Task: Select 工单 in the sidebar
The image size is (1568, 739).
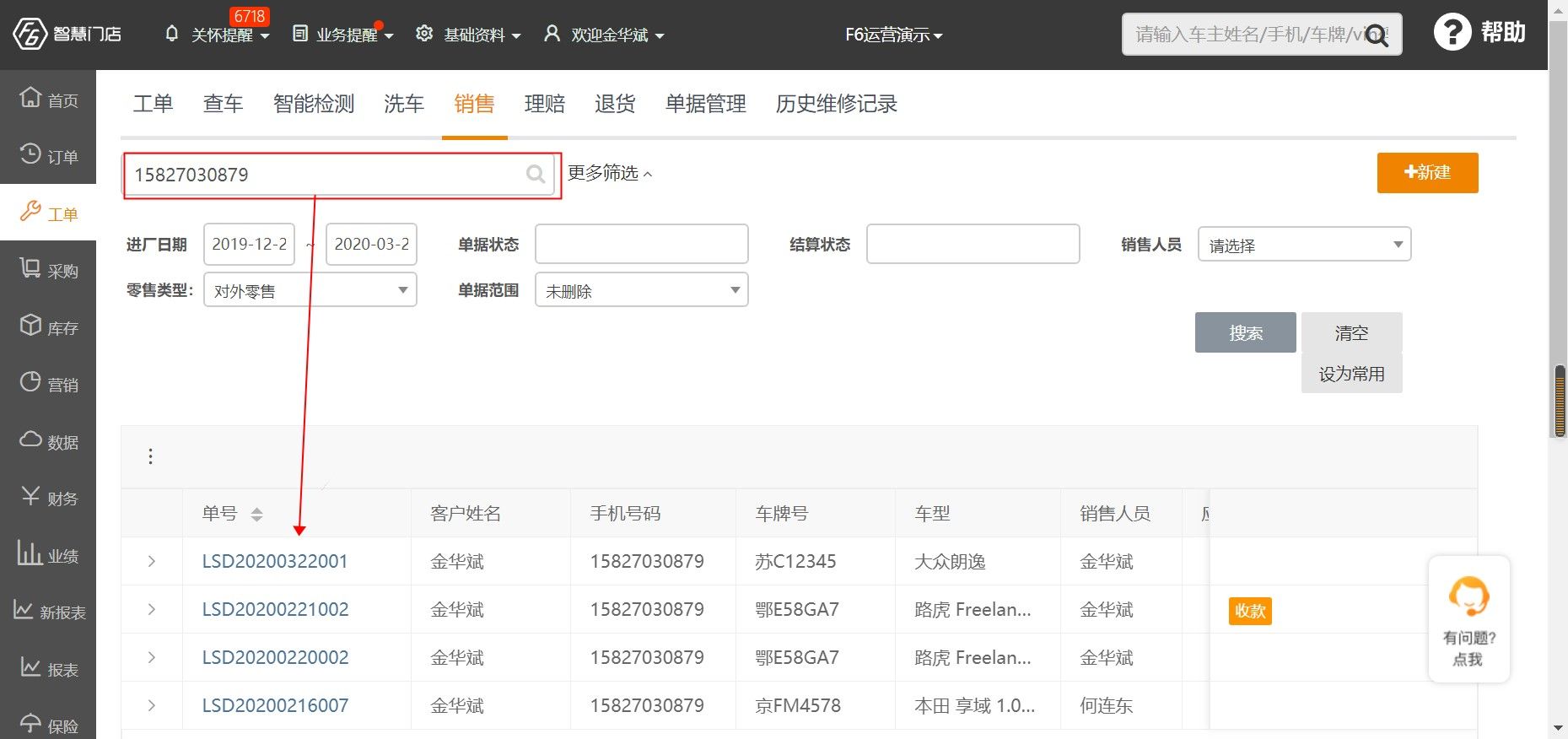Action: 48,213
